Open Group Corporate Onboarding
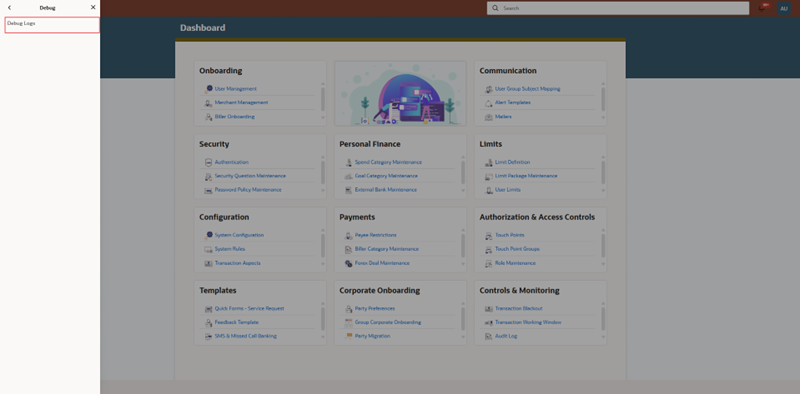 point(388,323)
